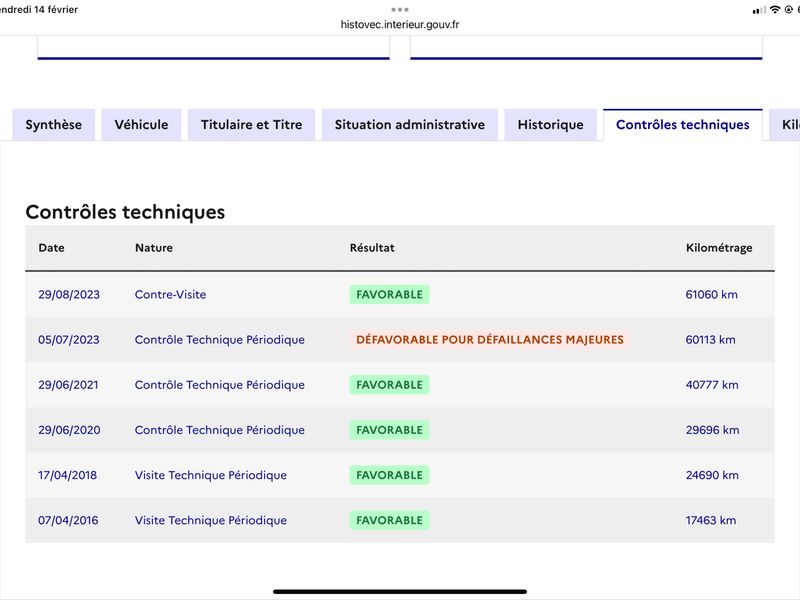Click the Contre-Visite entry dated 29/08/2023

pos(170,294)
